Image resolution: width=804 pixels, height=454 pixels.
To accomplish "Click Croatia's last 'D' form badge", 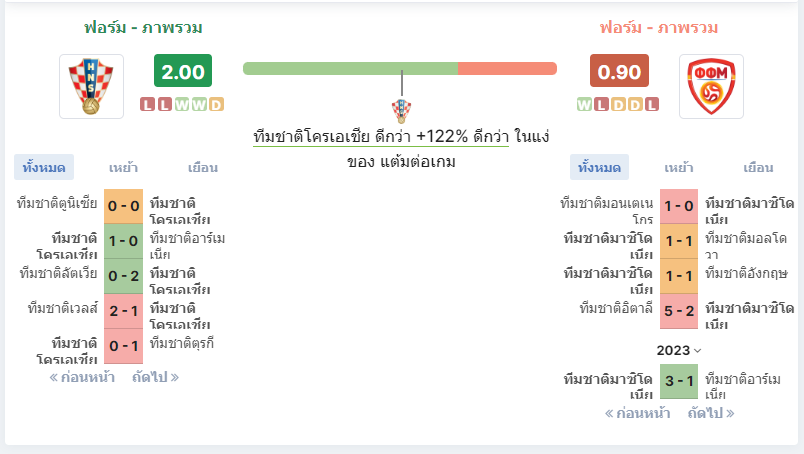I will [216, 104].
